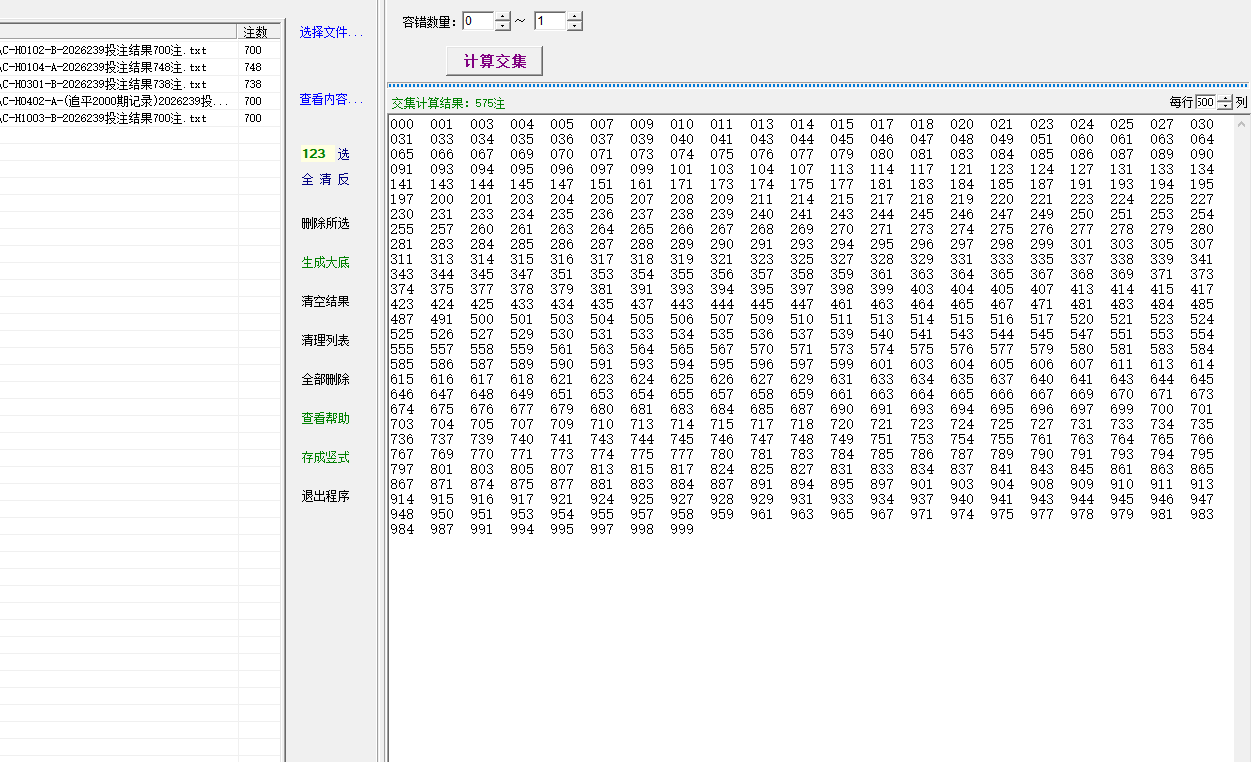The width and height of the screenshot is (1251, 762).
Task: Click number 999 in the results area
Action: click(682, 530)
